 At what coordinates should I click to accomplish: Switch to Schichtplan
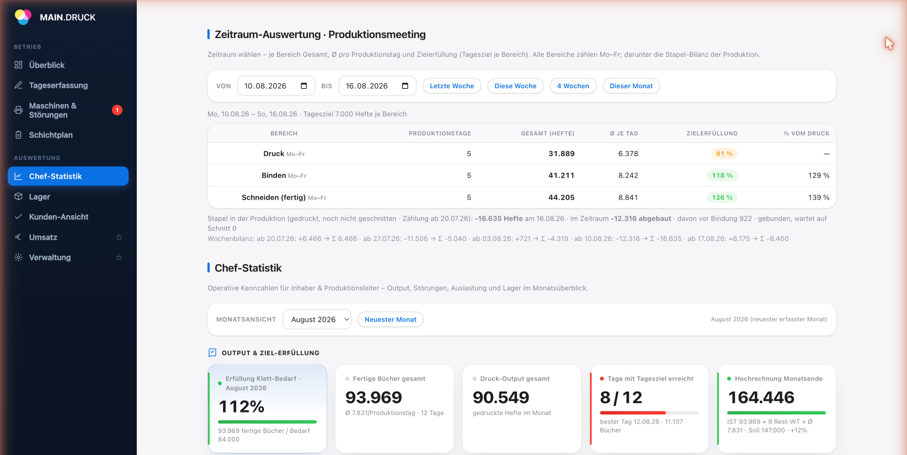click(68, 135)
